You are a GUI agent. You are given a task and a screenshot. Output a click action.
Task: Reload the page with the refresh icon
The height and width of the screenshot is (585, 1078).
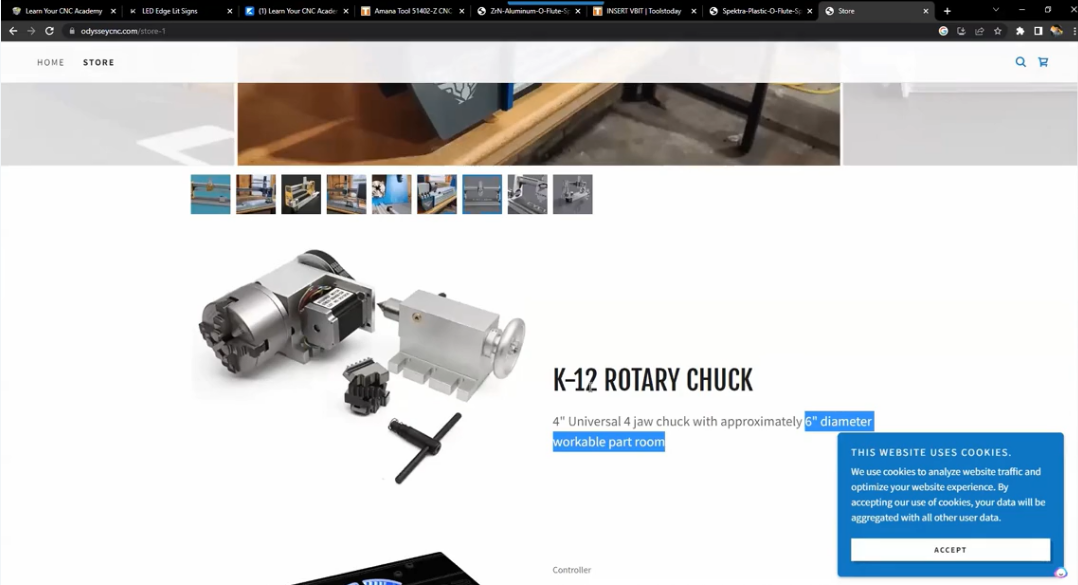click(x=47, y=31)
